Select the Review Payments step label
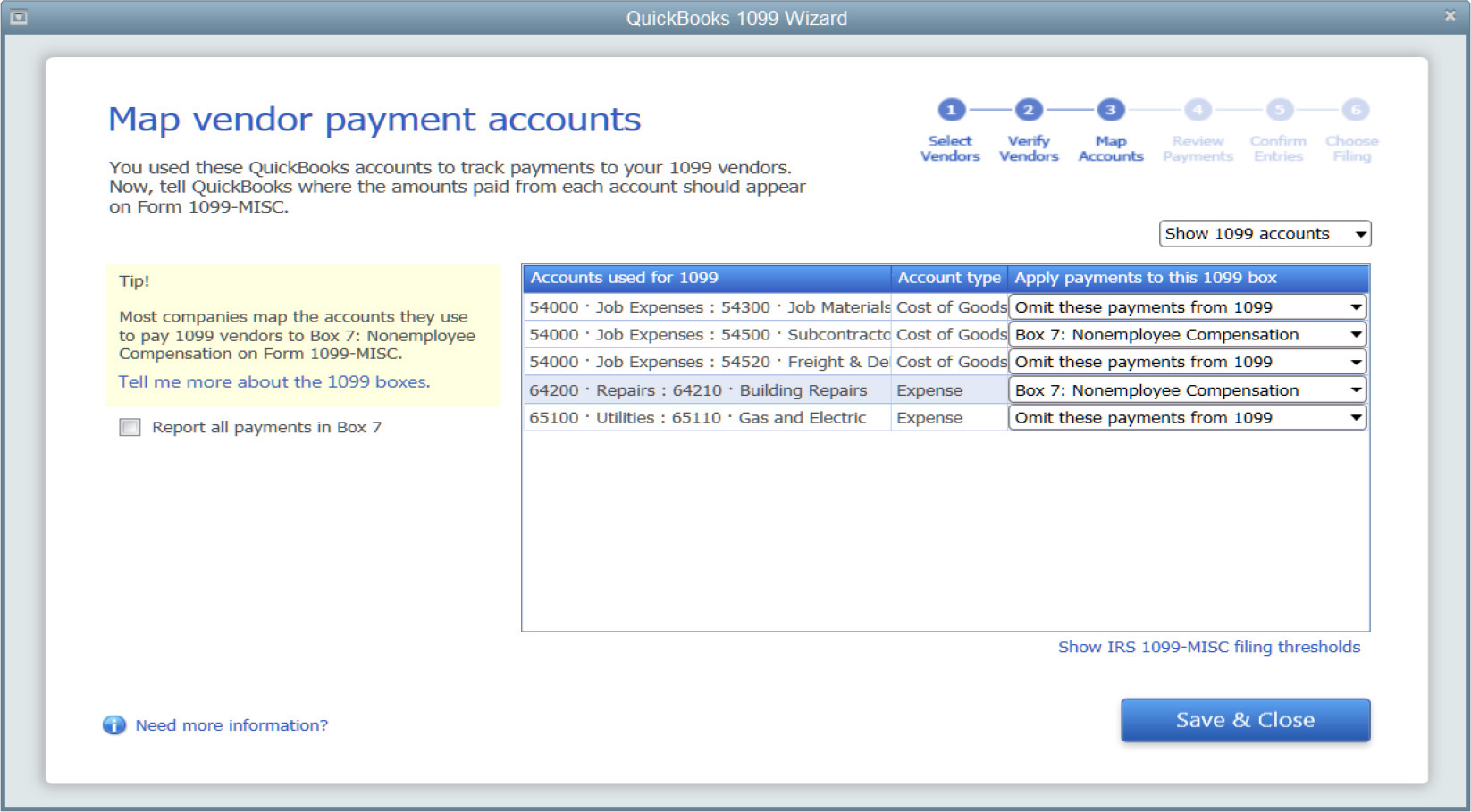Viewport: 1471px width, 812px height. (1198, 148)
